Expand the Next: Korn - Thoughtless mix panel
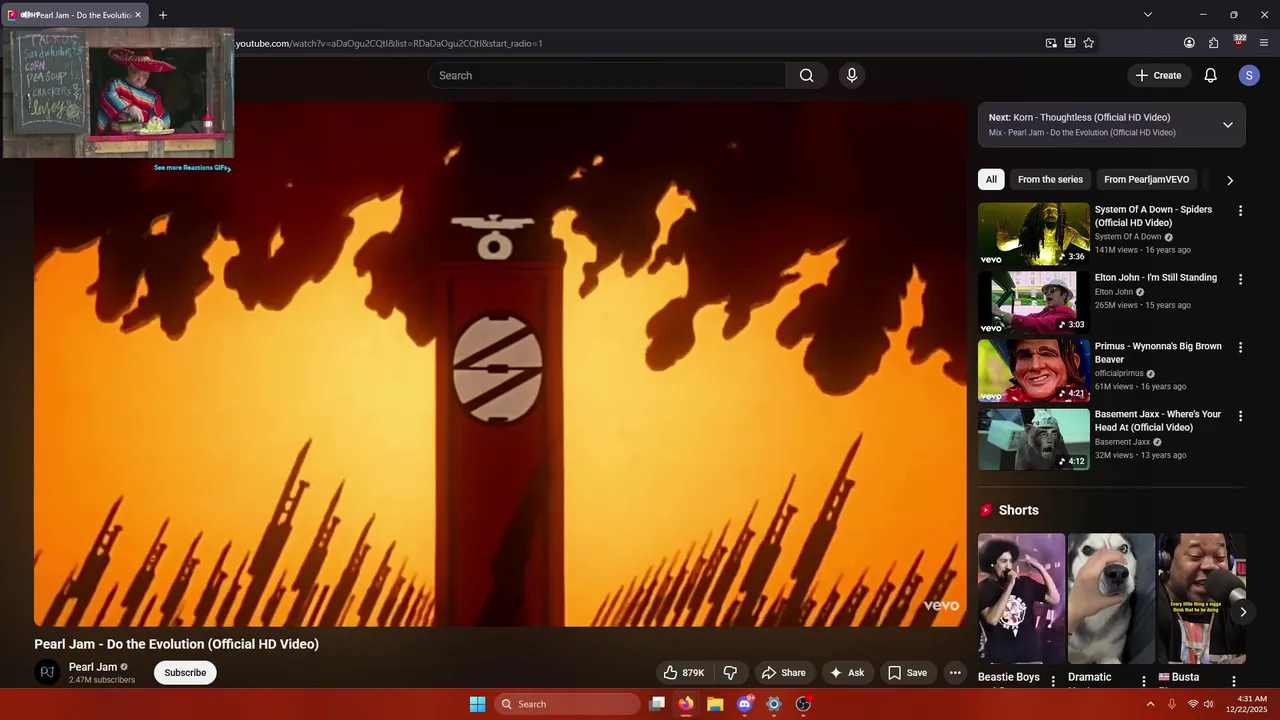The image size is (1280, 720). tap(1228, 125)
